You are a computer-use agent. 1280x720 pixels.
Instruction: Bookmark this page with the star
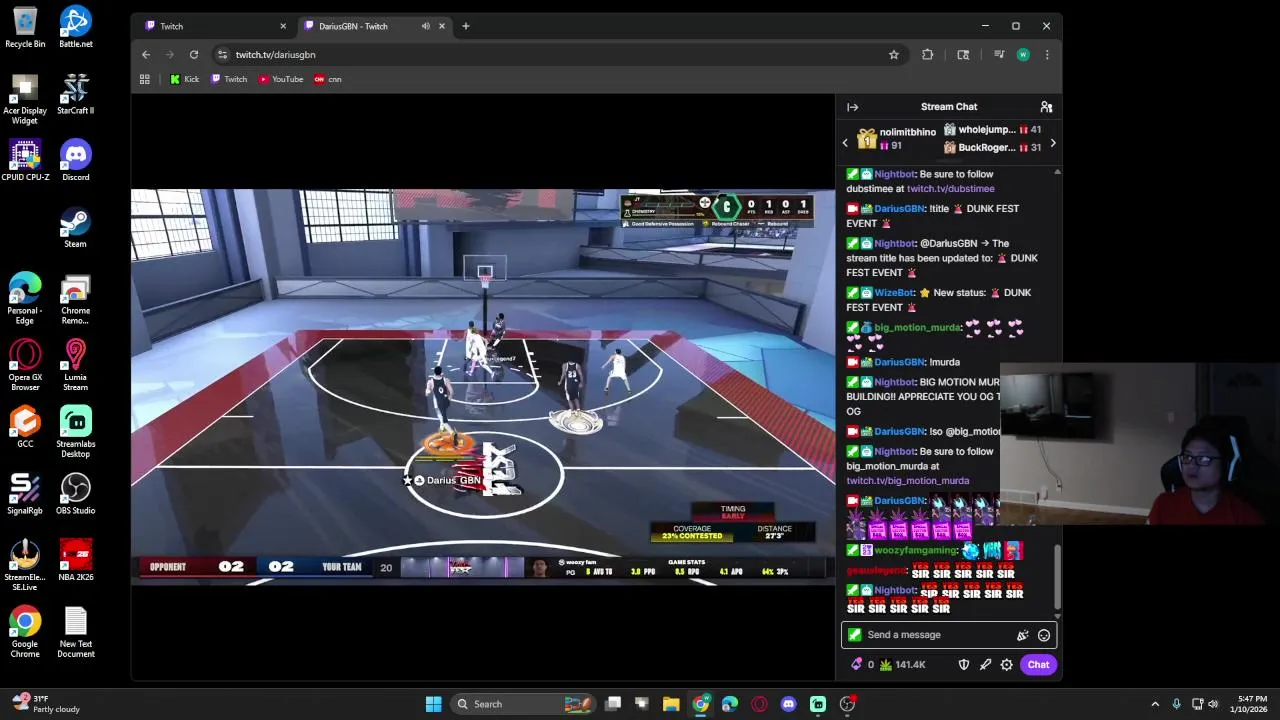(x=894, y=55)
